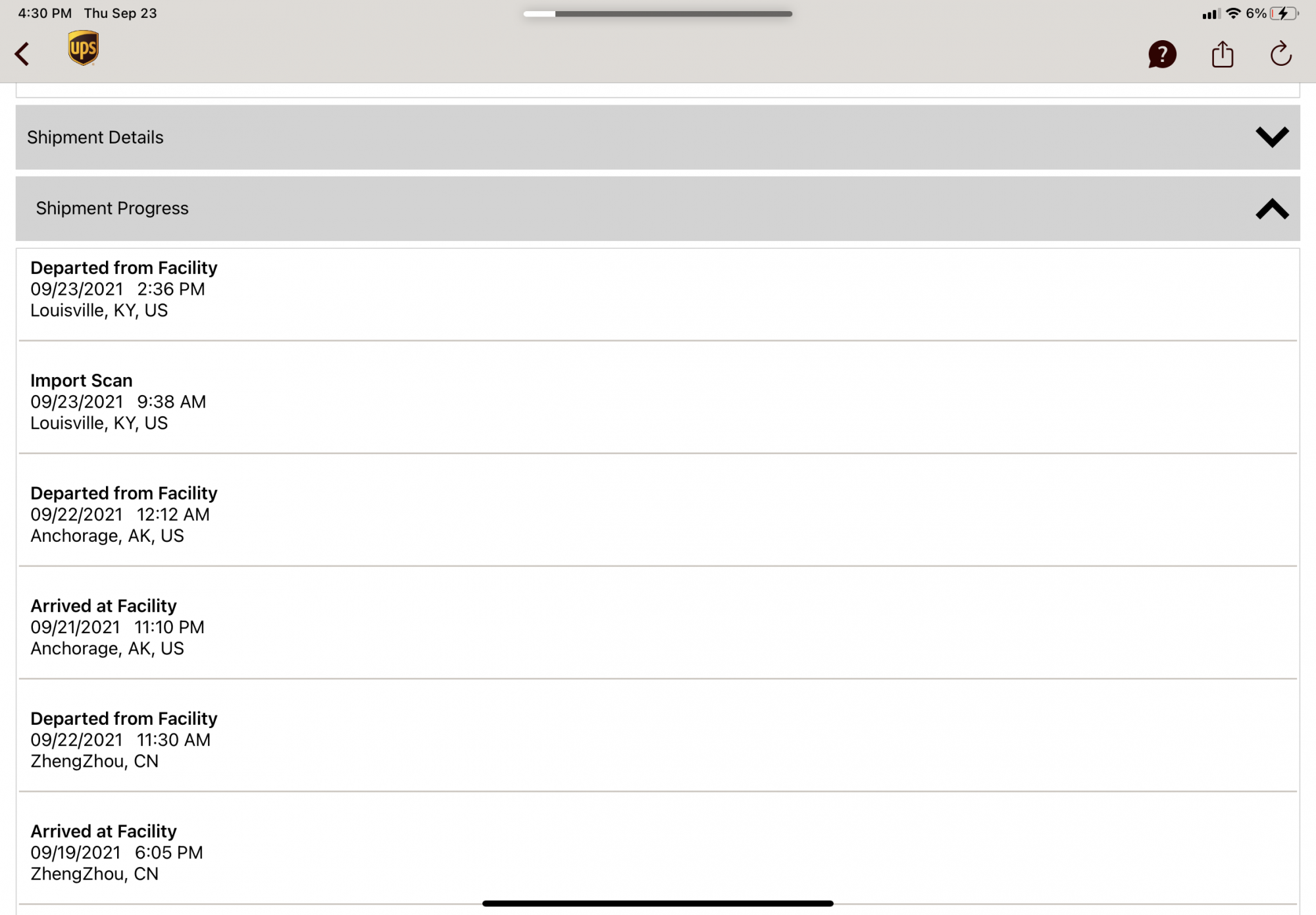Tap the back arrow icon
The width and height of the screenshot is (1316, 915).
click(22, 54)
